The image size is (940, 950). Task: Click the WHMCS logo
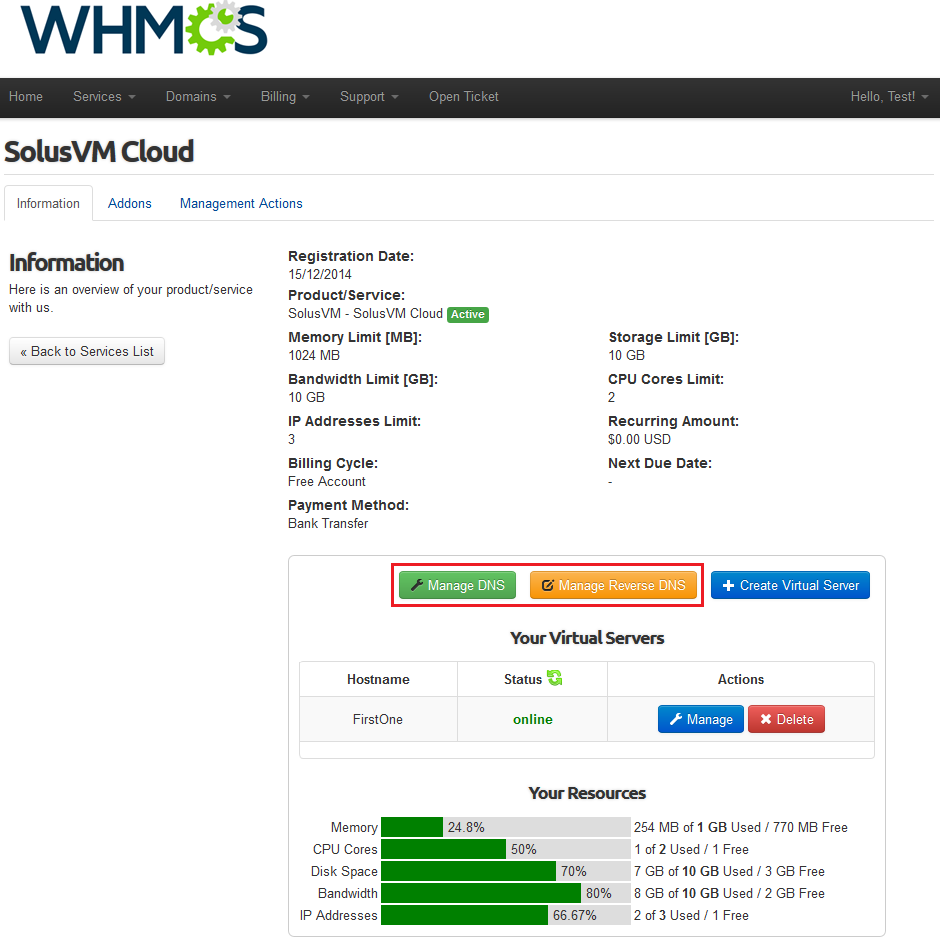pos(144,28)
